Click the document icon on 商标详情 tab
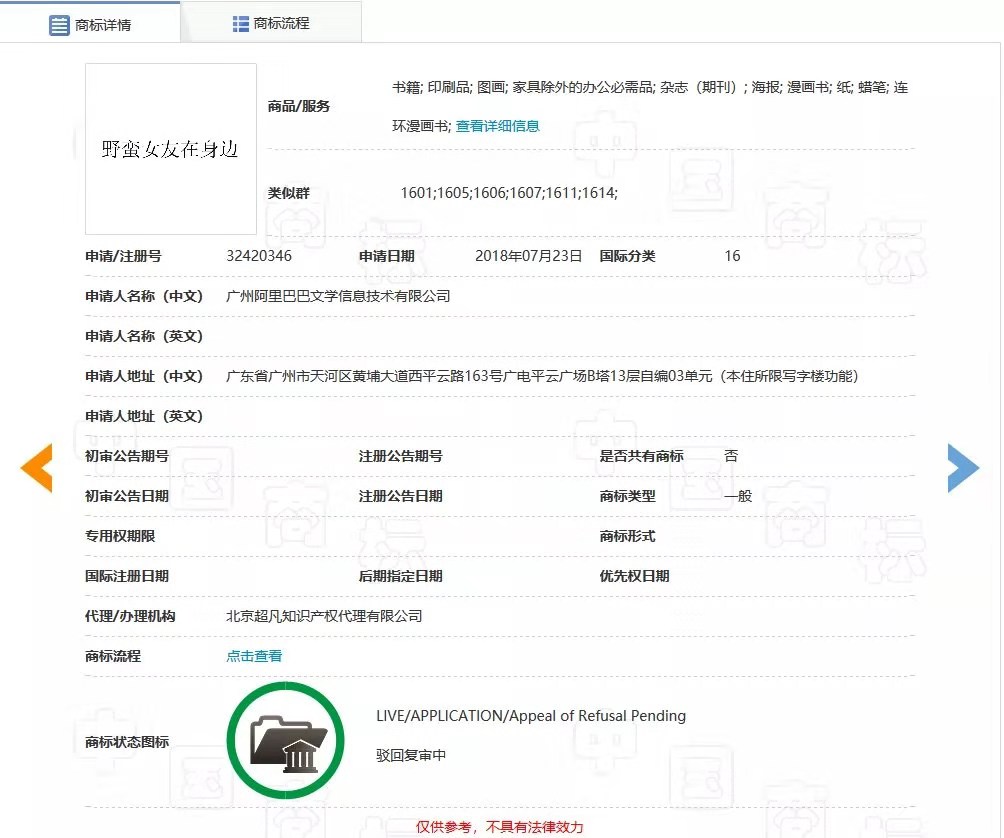Viewport: 1004px width, 838px height. pyautogui.click(x=59, y=24)
